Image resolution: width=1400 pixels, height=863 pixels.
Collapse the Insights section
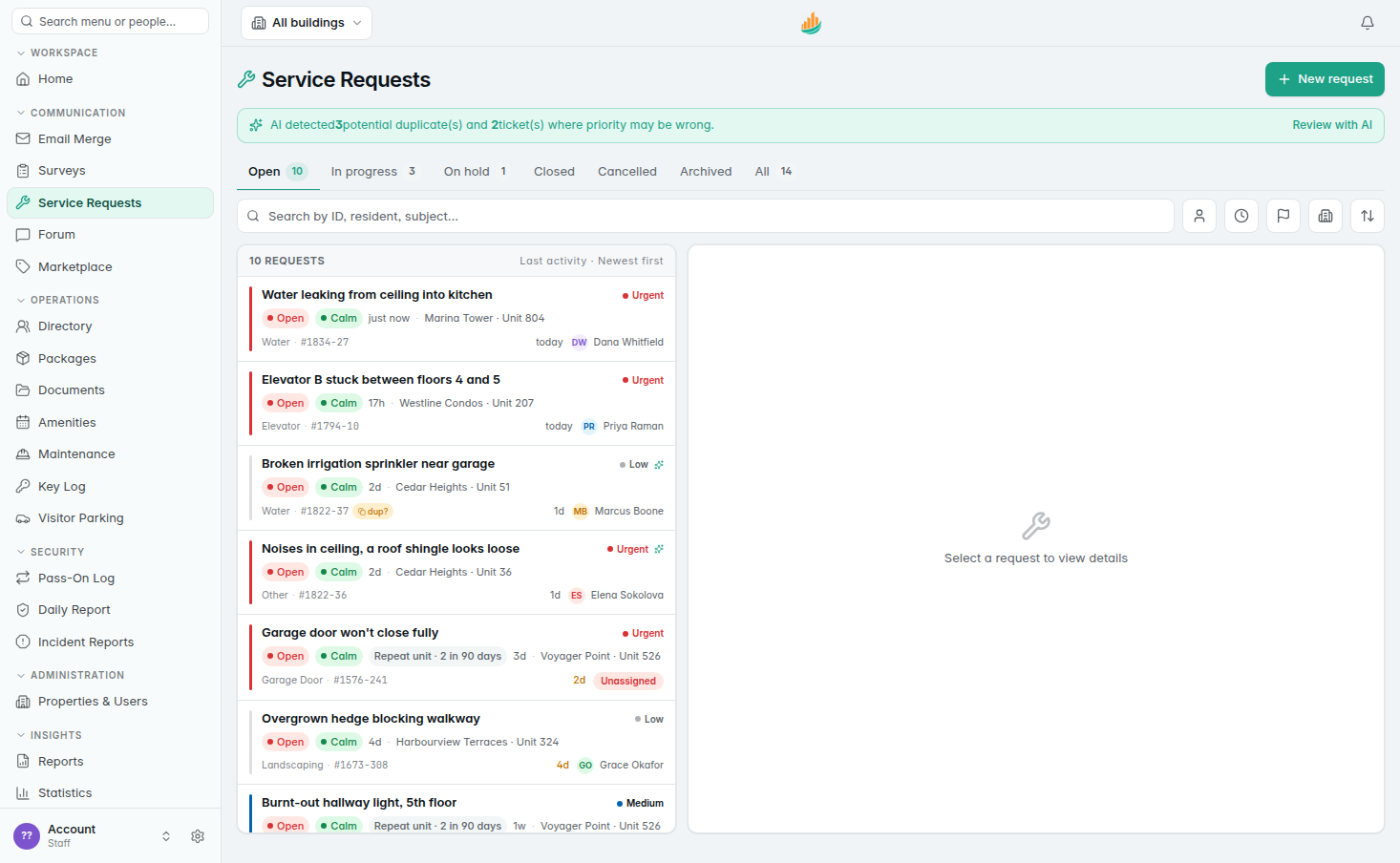point(49,735)
